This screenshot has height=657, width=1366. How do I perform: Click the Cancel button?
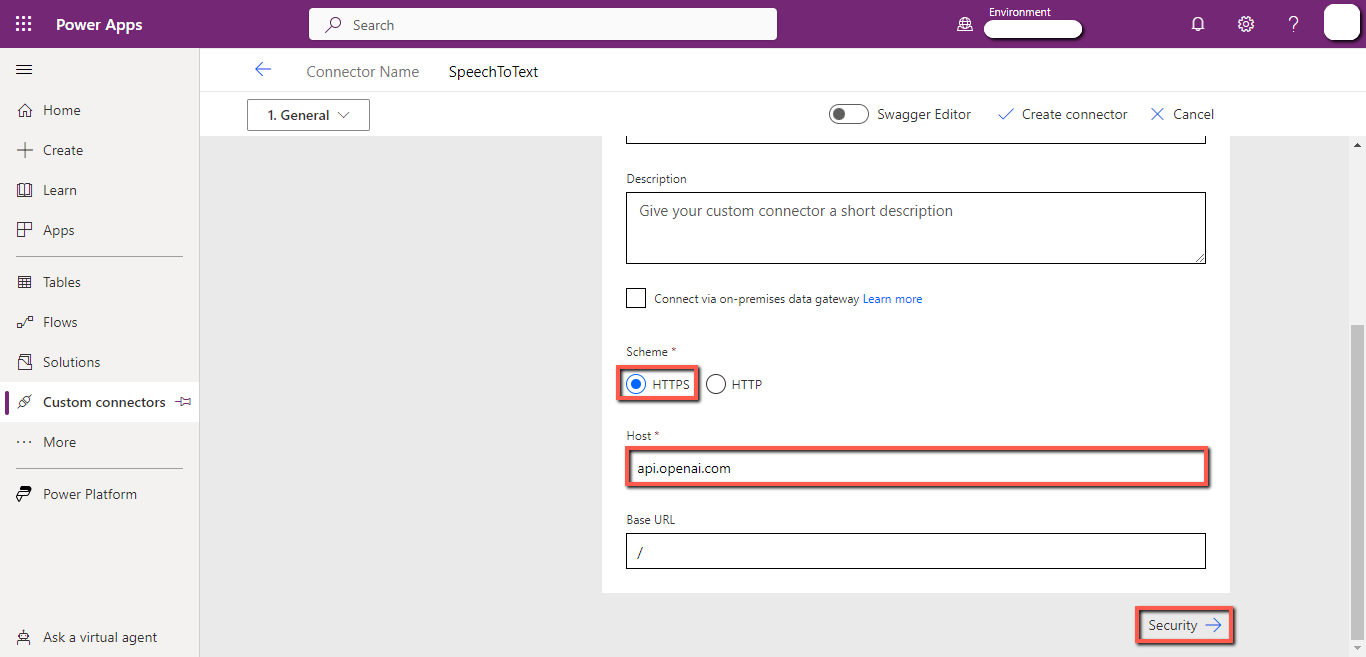click(x=1182, y=114)
